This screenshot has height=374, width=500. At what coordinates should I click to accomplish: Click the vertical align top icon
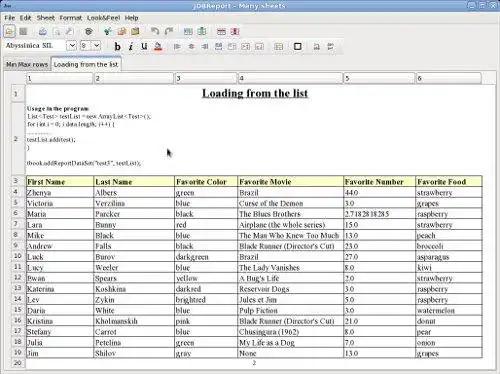pos(232,47)
